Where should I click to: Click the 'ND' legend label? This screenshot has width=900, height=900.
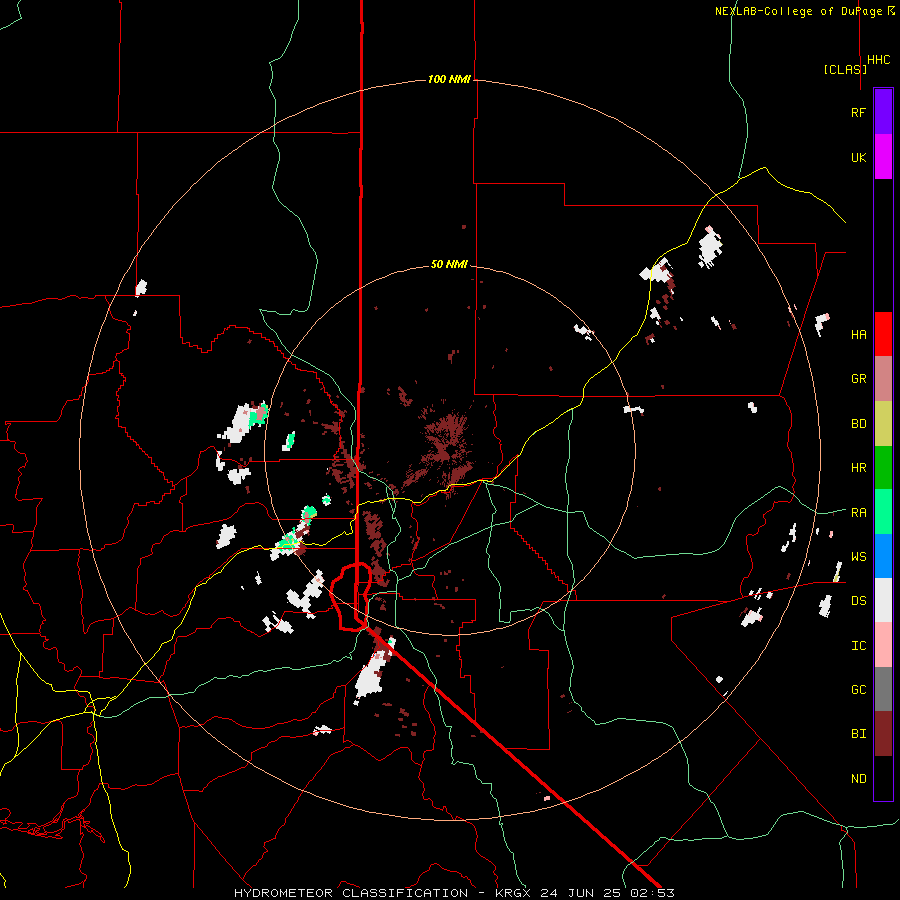click(858, 779)
